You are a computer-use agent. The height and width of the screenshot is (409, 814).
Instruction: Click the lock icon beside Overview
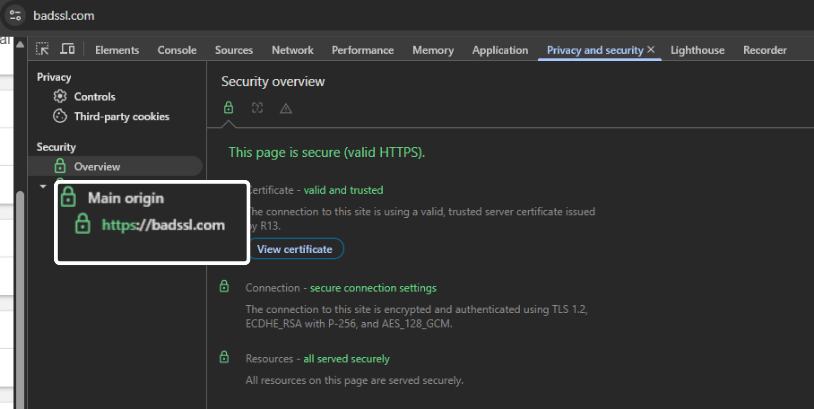60,166
